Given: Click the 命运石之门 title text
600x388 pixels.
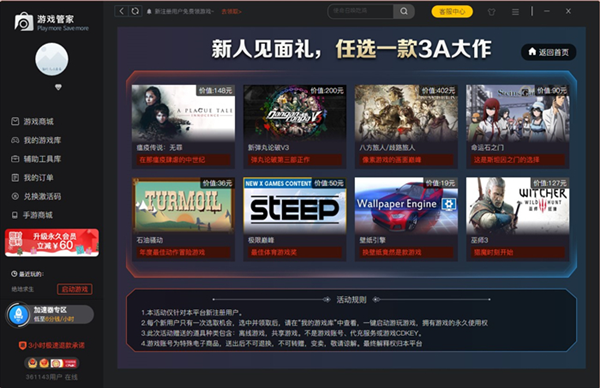Looking at the screenshot, I should (487, 148).
